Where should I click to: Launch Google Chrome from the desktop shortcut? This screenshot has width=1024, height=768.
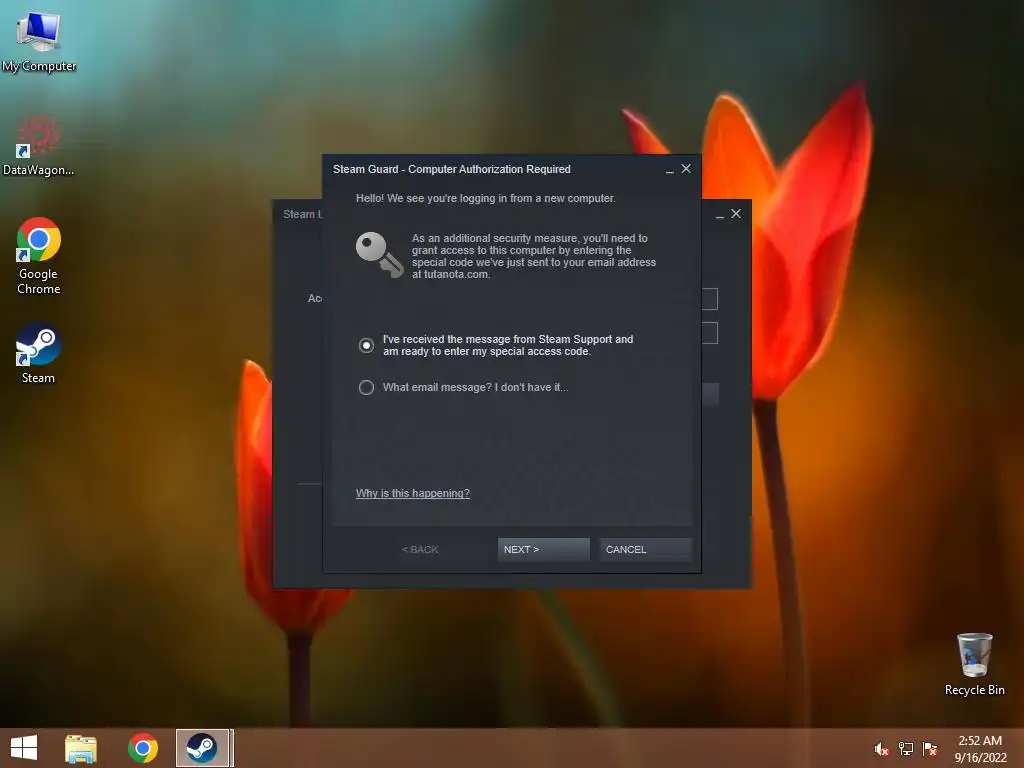[x=39, y=255]
